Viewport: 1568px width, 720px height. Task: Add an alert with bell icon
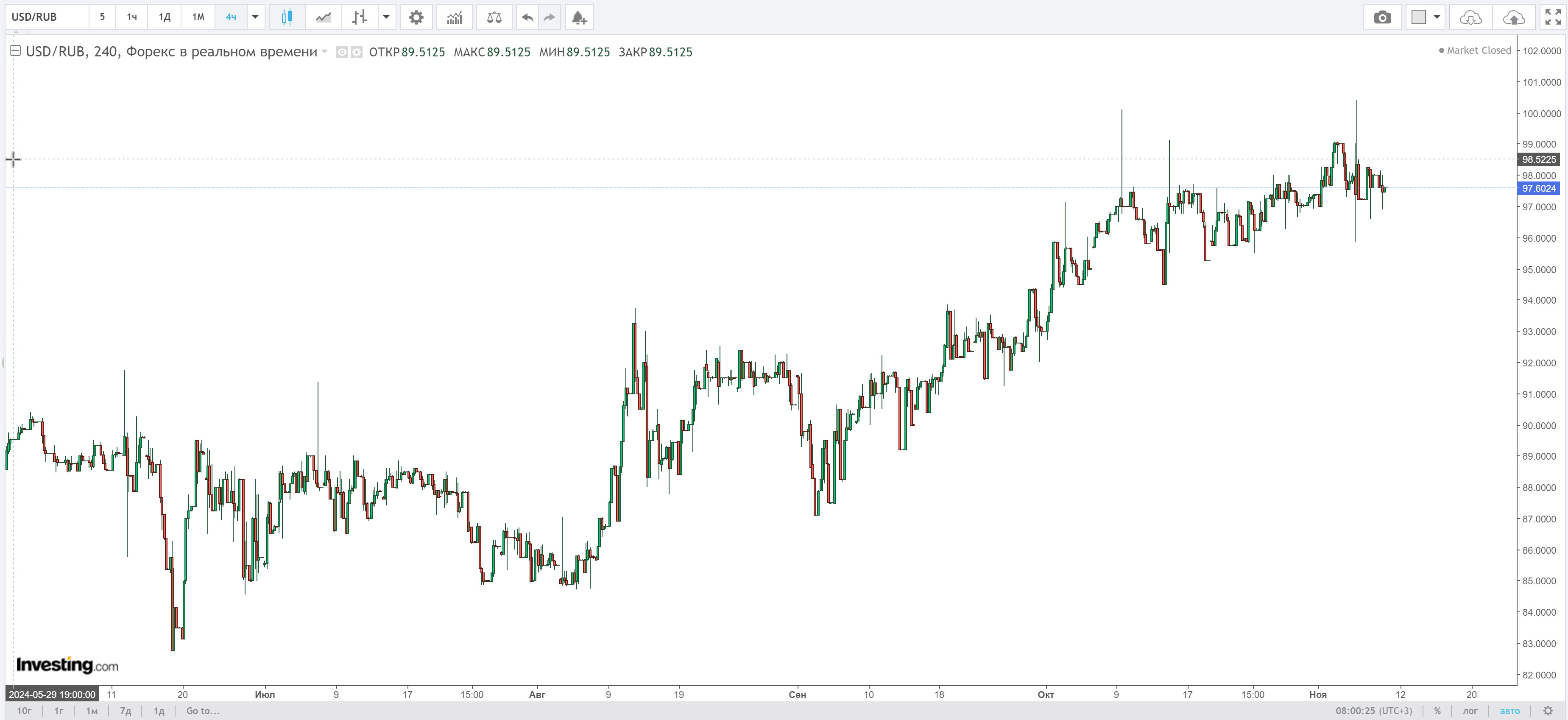(579, 17)
